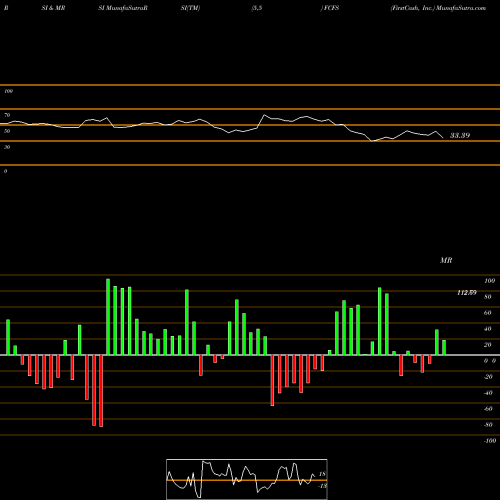Click the ticker label FCFS in the header
The image size is (500, 500).
coord(331,8)
